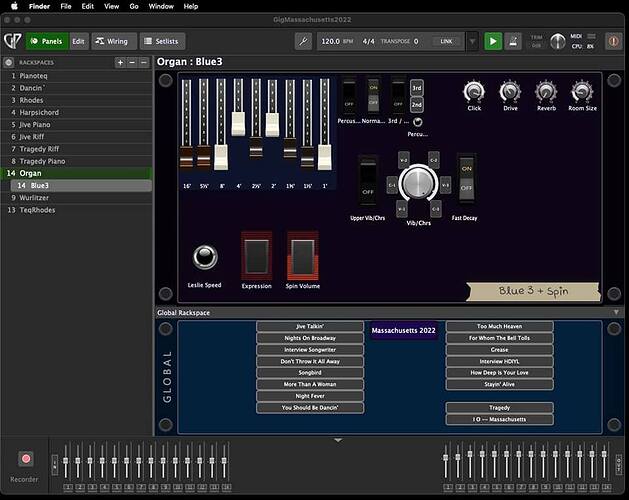Click the Drive knob
629x500 pixels.
510,91
